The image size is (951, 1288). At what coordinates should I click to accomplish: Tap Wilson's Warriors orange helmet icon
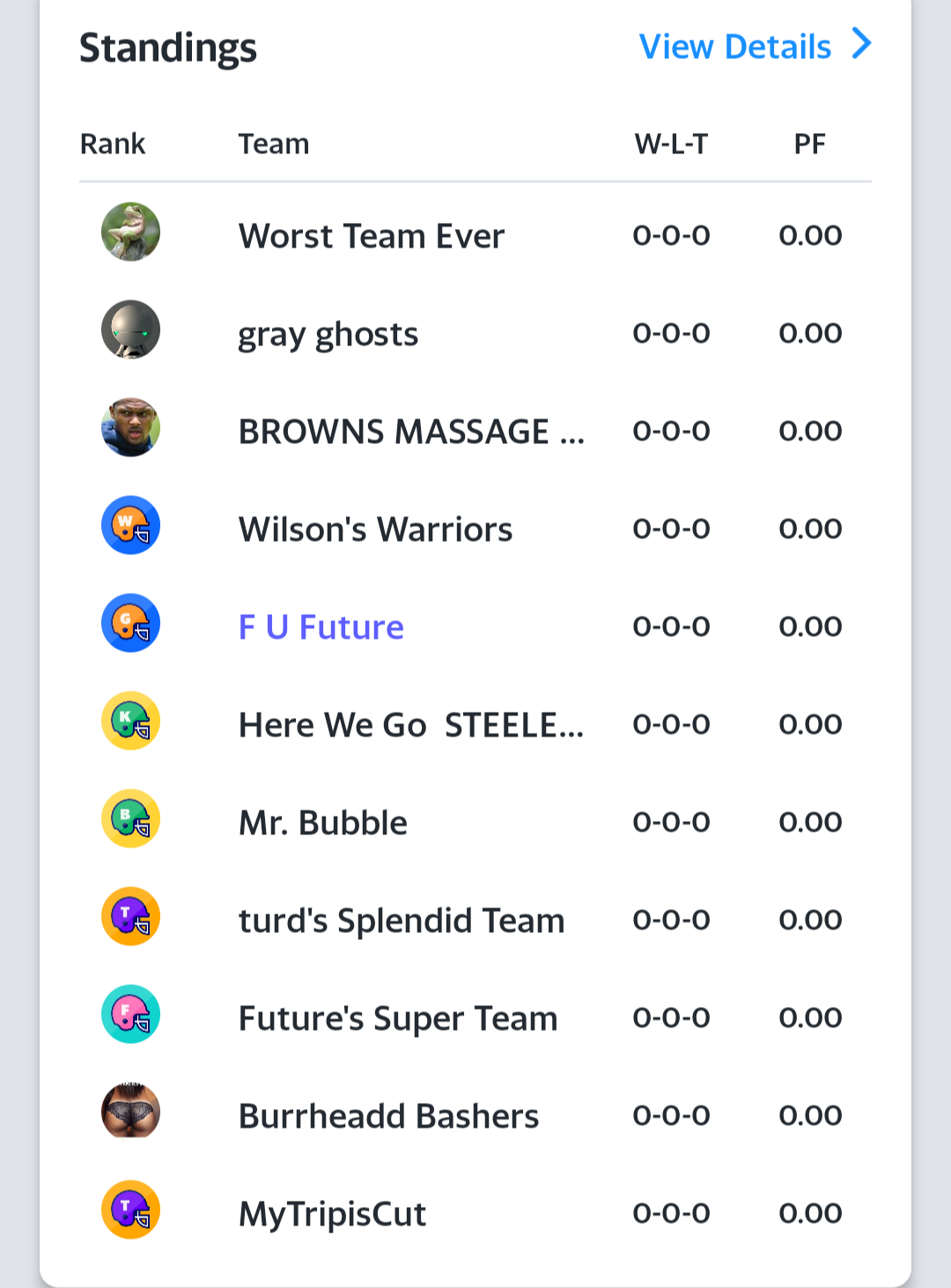(130, 525)
